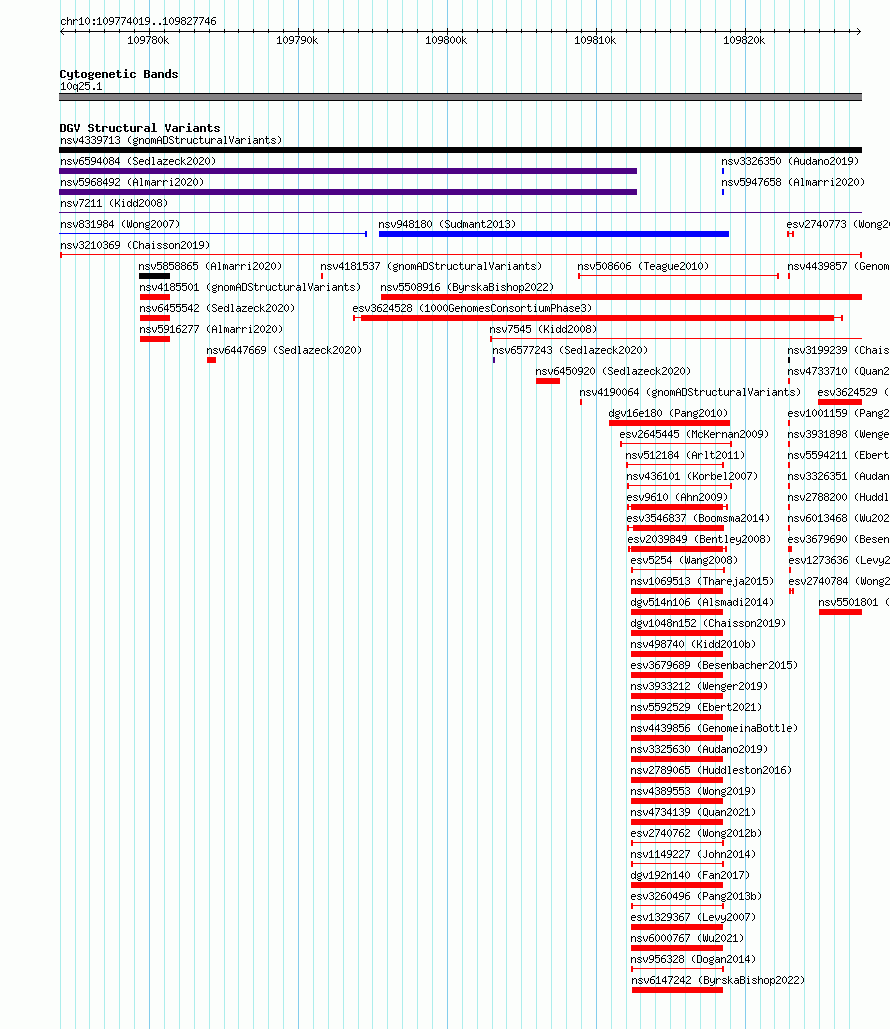Click esv3679689 Besenbacher2015 label

714,665
